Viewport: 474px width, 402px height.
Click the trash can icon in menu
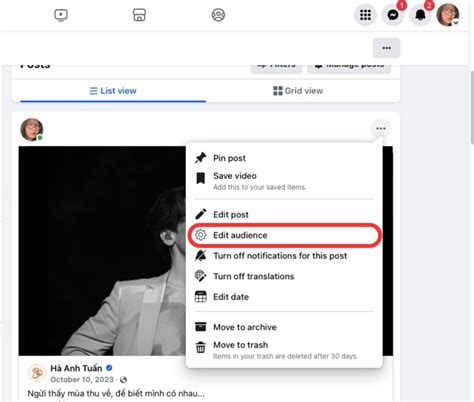pyautogui.click(x=201, y=347)
